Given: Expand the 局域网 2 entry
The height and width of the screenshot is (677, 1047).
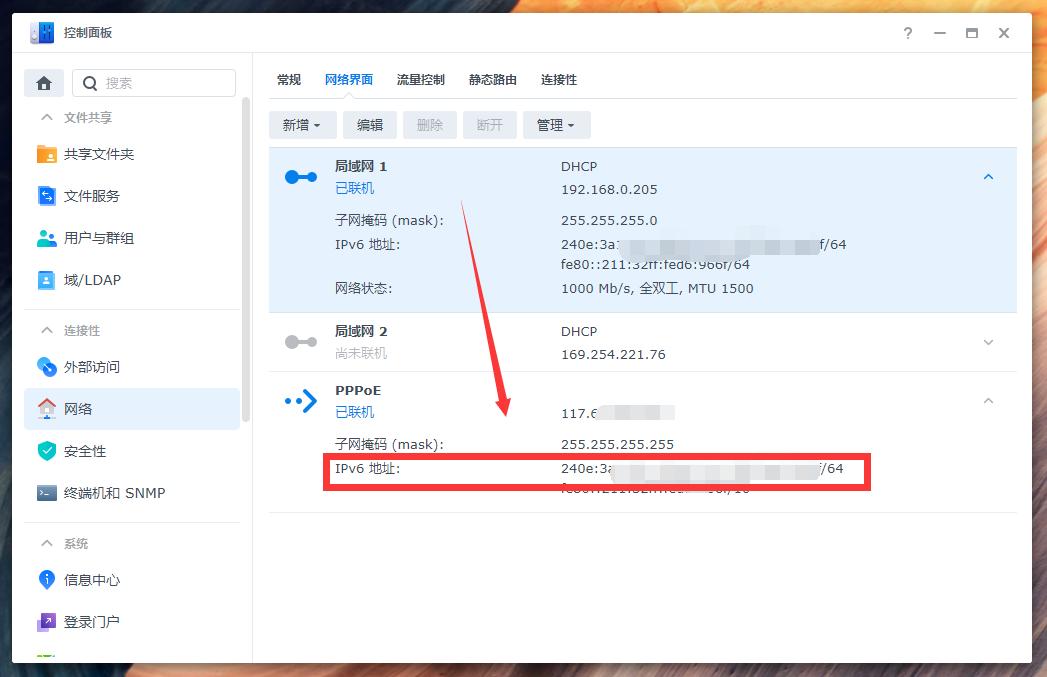Looking at the screenshot, I should (x=988, y=340).
